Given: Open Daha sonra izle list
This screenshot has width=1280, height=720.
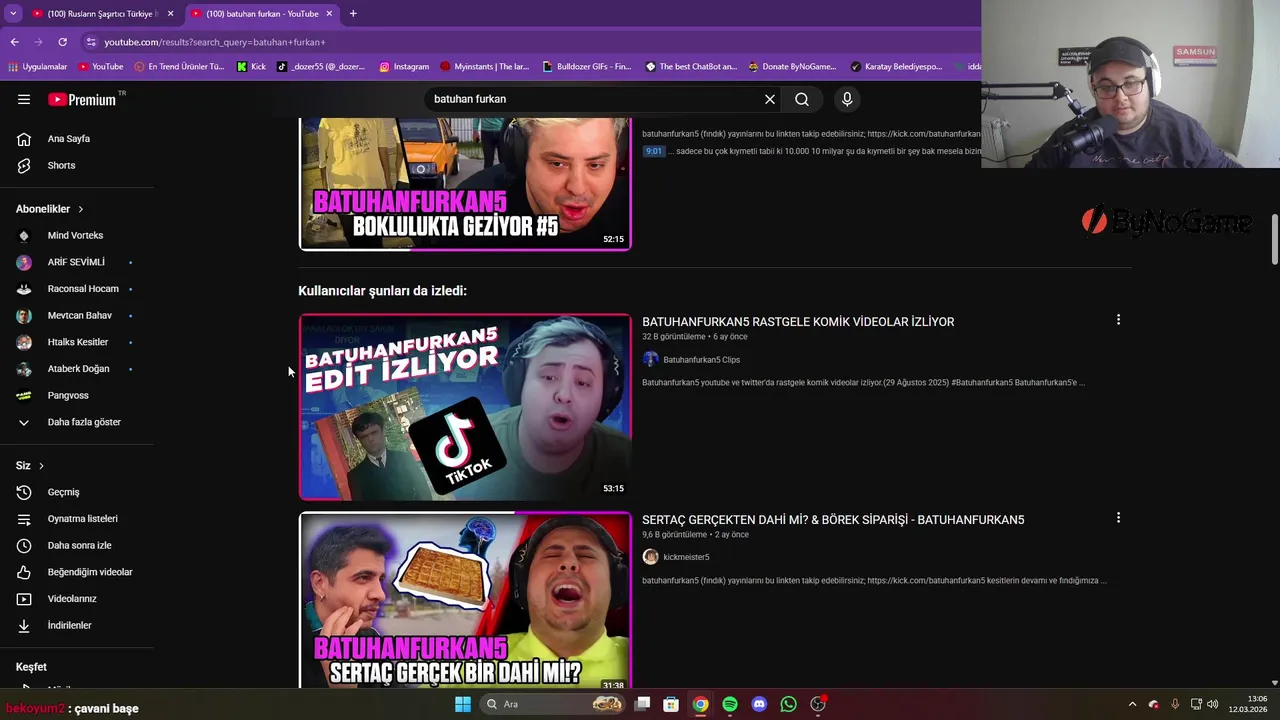Looking at the screenshot, I should (x=77, y=545).
